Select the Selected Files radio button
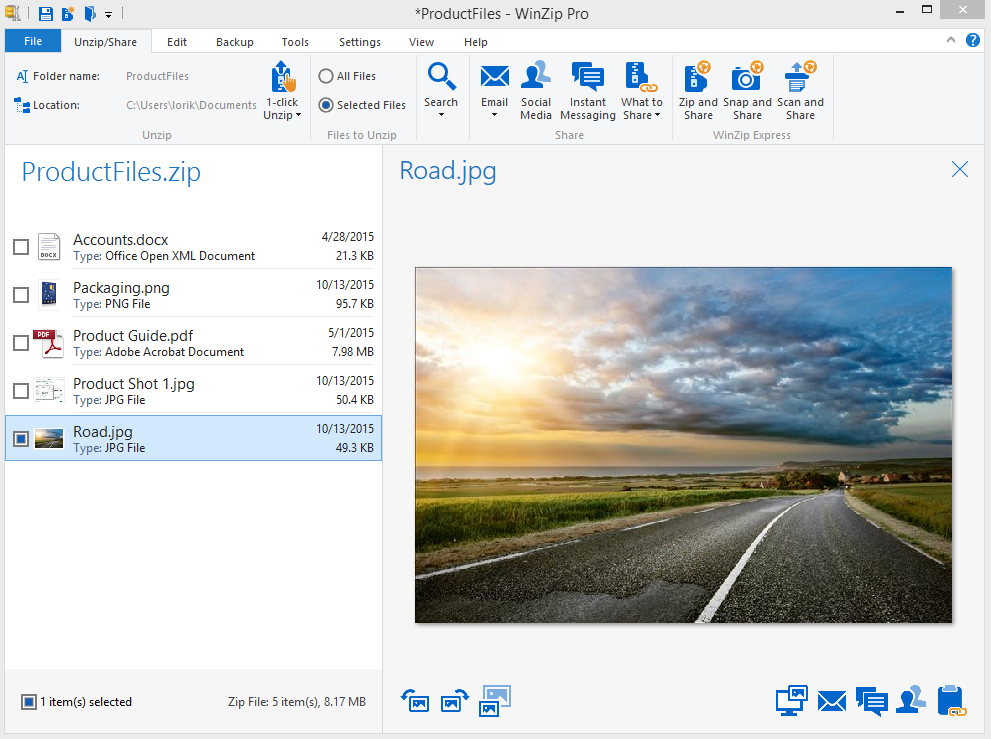The height and width of the screenshot is (739, 991). click(325, 105)
